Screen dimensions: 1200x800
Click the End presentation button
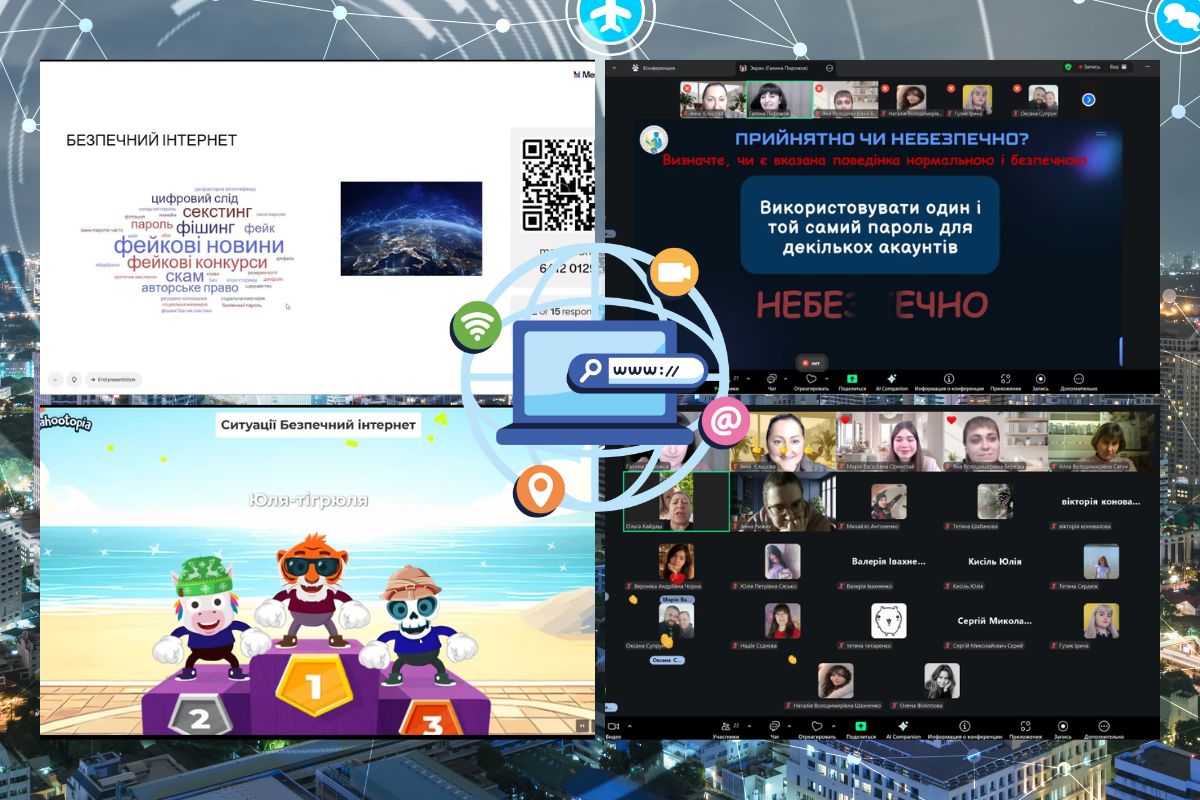(115, 379)
